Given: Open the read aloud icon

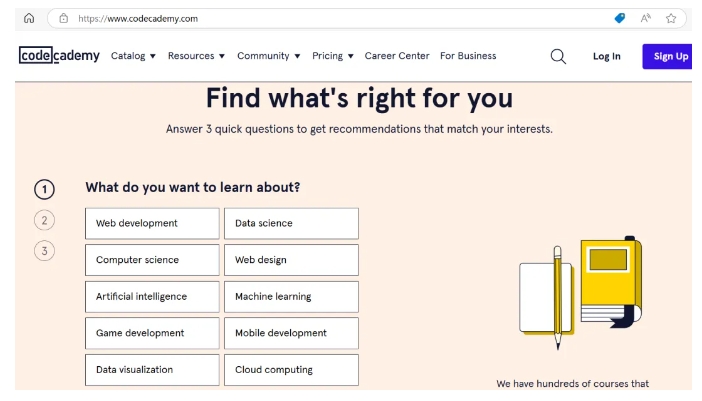Looking at the screenshot, I should tap(646, 18).
